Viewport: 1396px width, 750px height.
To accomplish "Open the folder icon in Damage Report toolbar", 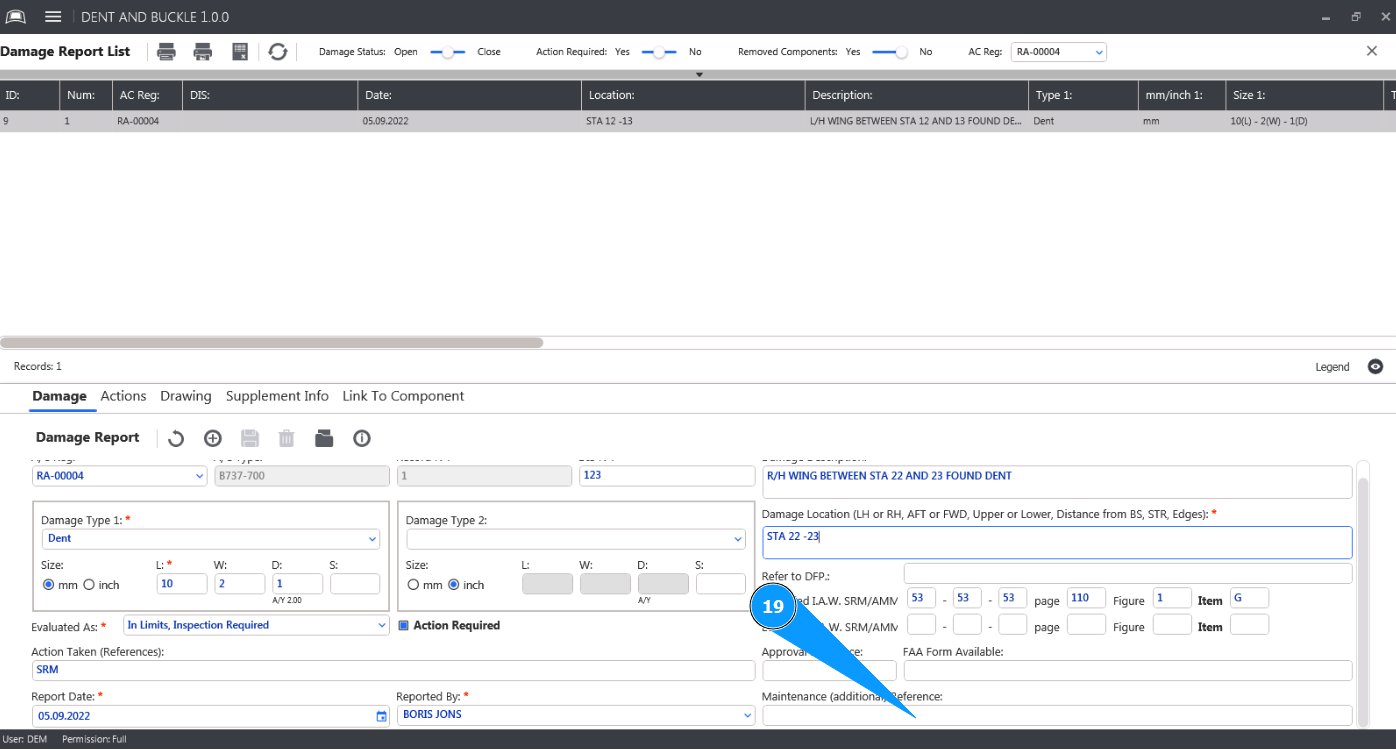I will point(323,438).
